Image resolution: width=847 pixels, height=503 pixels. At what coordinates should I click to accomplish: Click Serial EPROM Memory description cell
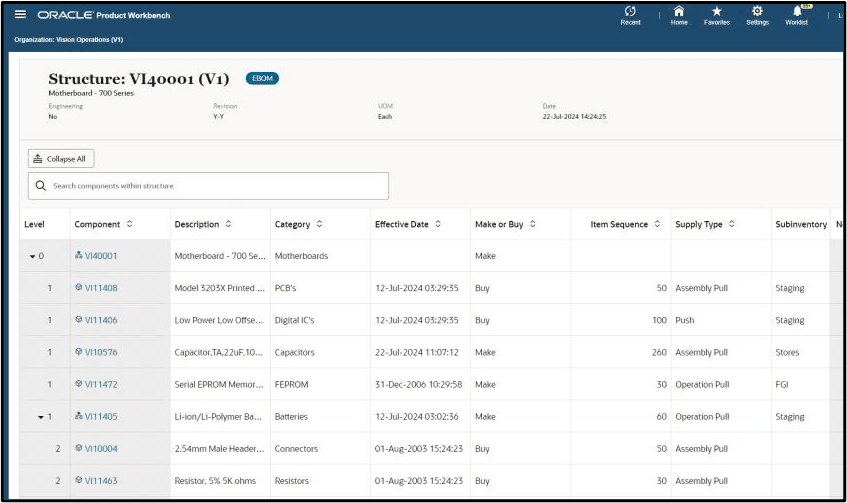[x=219, y=384]
